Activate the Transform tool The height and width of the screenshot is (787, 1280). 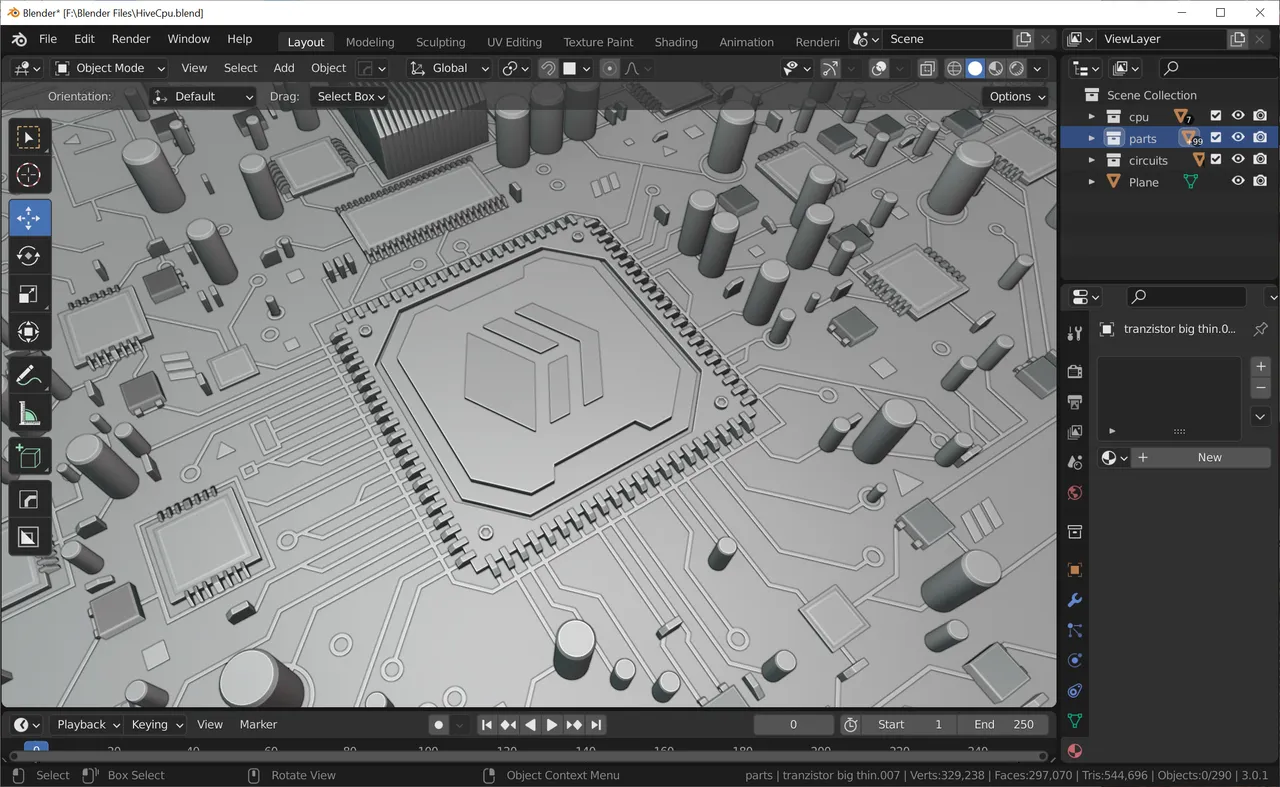coord(29,332)
